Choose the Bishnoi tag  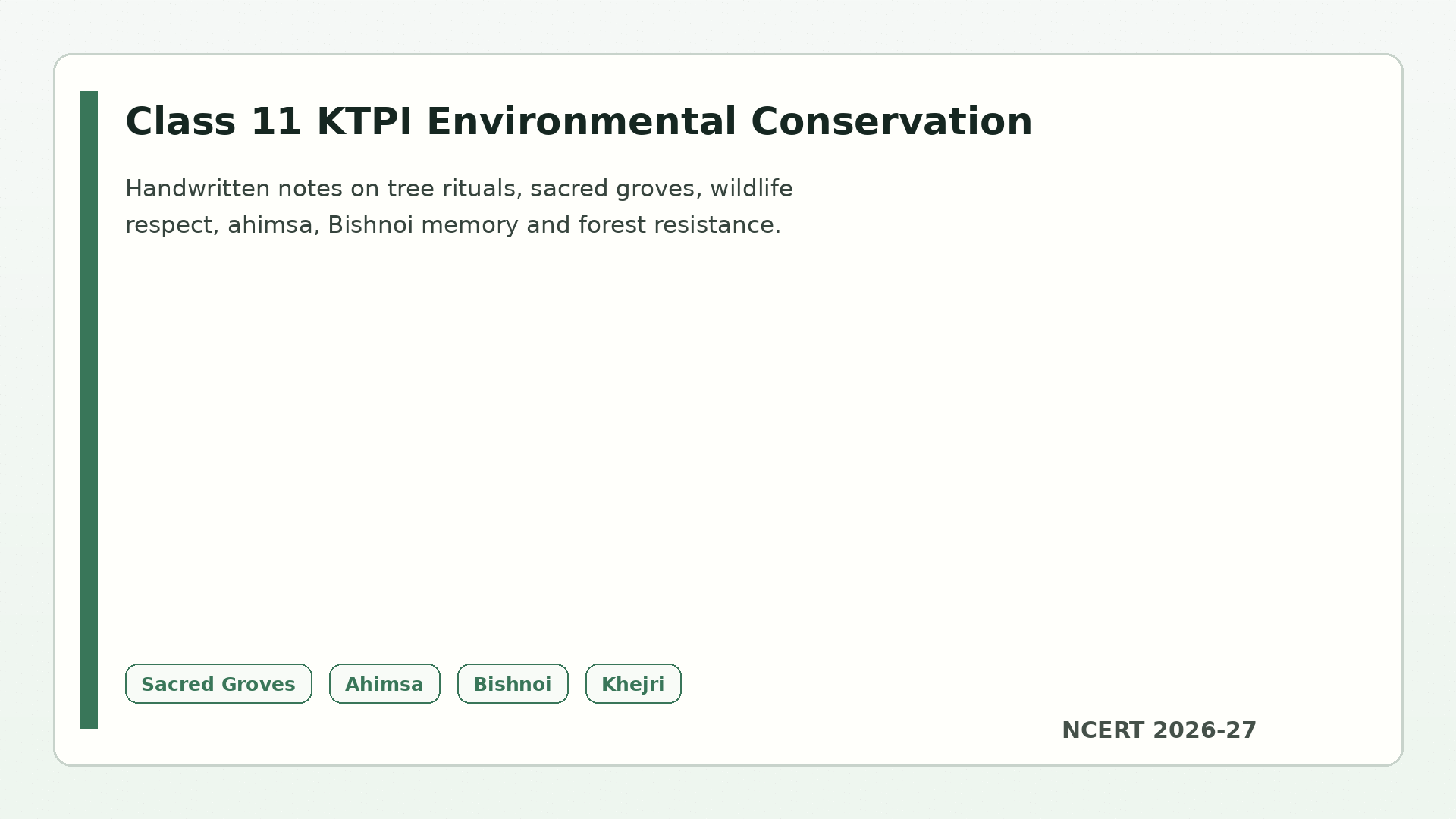coord(513,684)
